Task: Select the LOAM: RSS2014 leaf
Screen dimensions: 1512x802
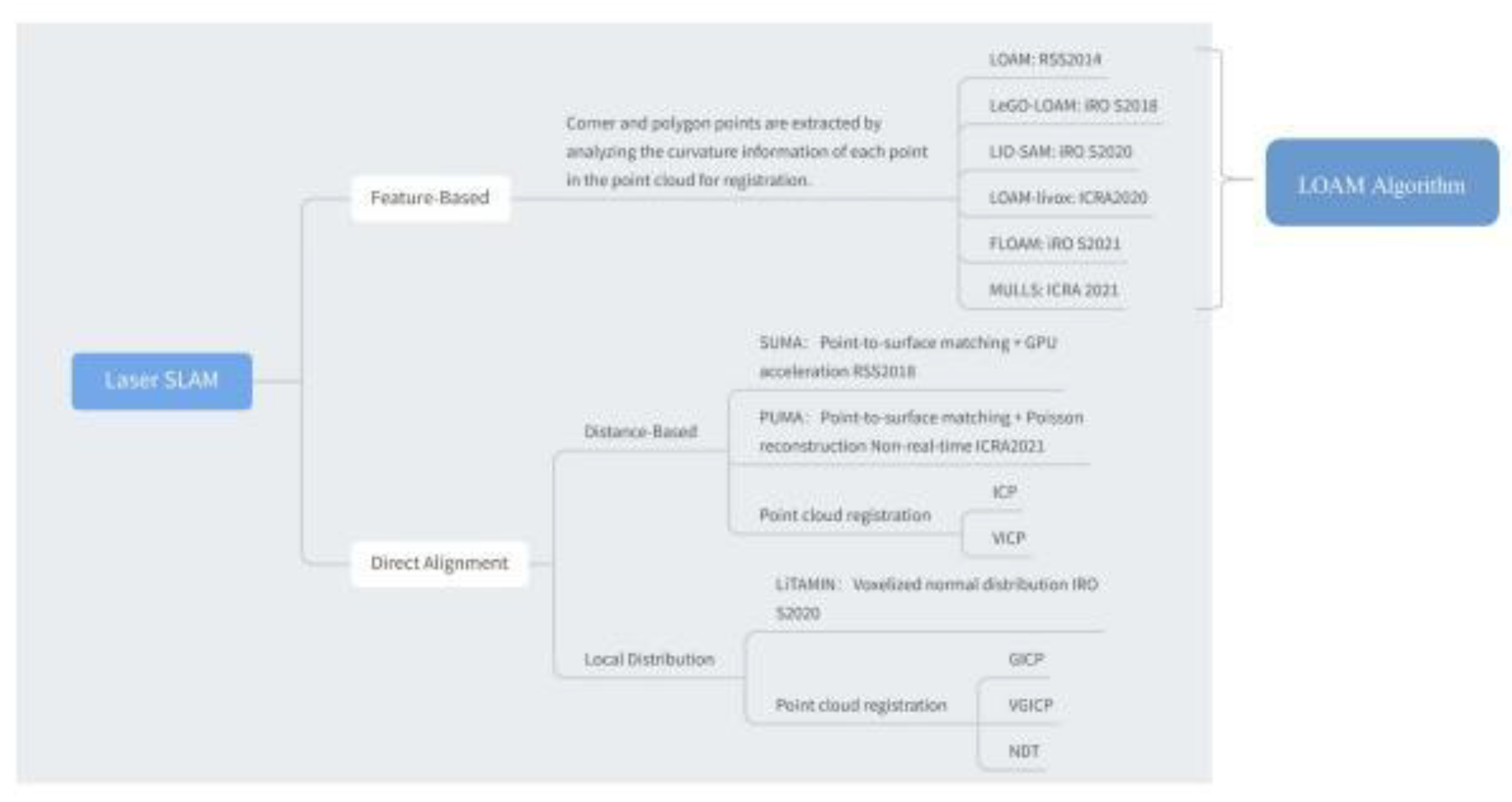Action: tap(1045, 59)
